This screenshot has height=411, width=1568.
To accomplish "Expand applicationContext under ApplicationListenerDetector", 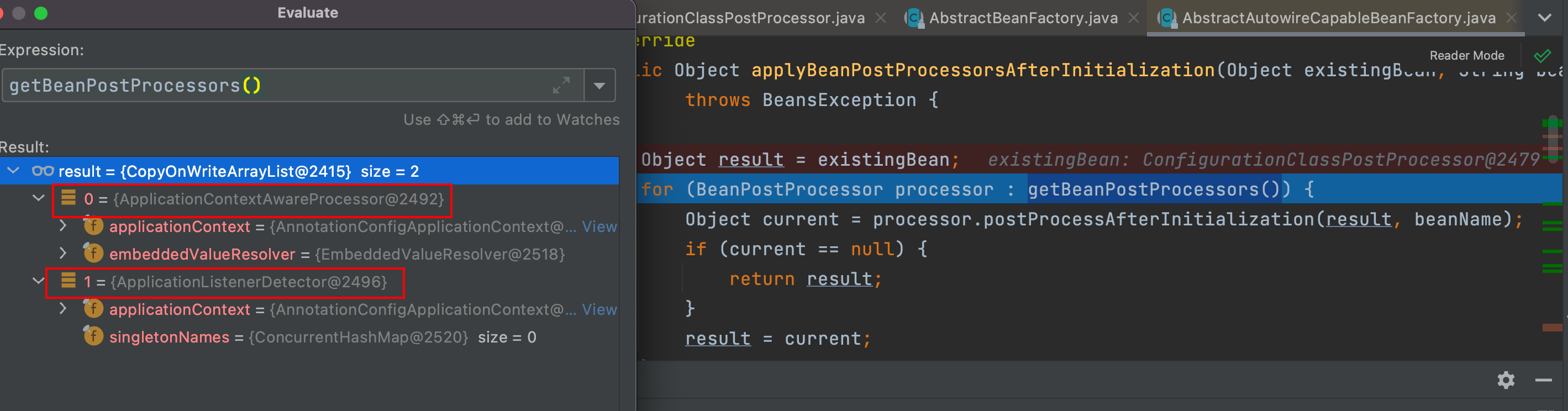I will (62, 309).
